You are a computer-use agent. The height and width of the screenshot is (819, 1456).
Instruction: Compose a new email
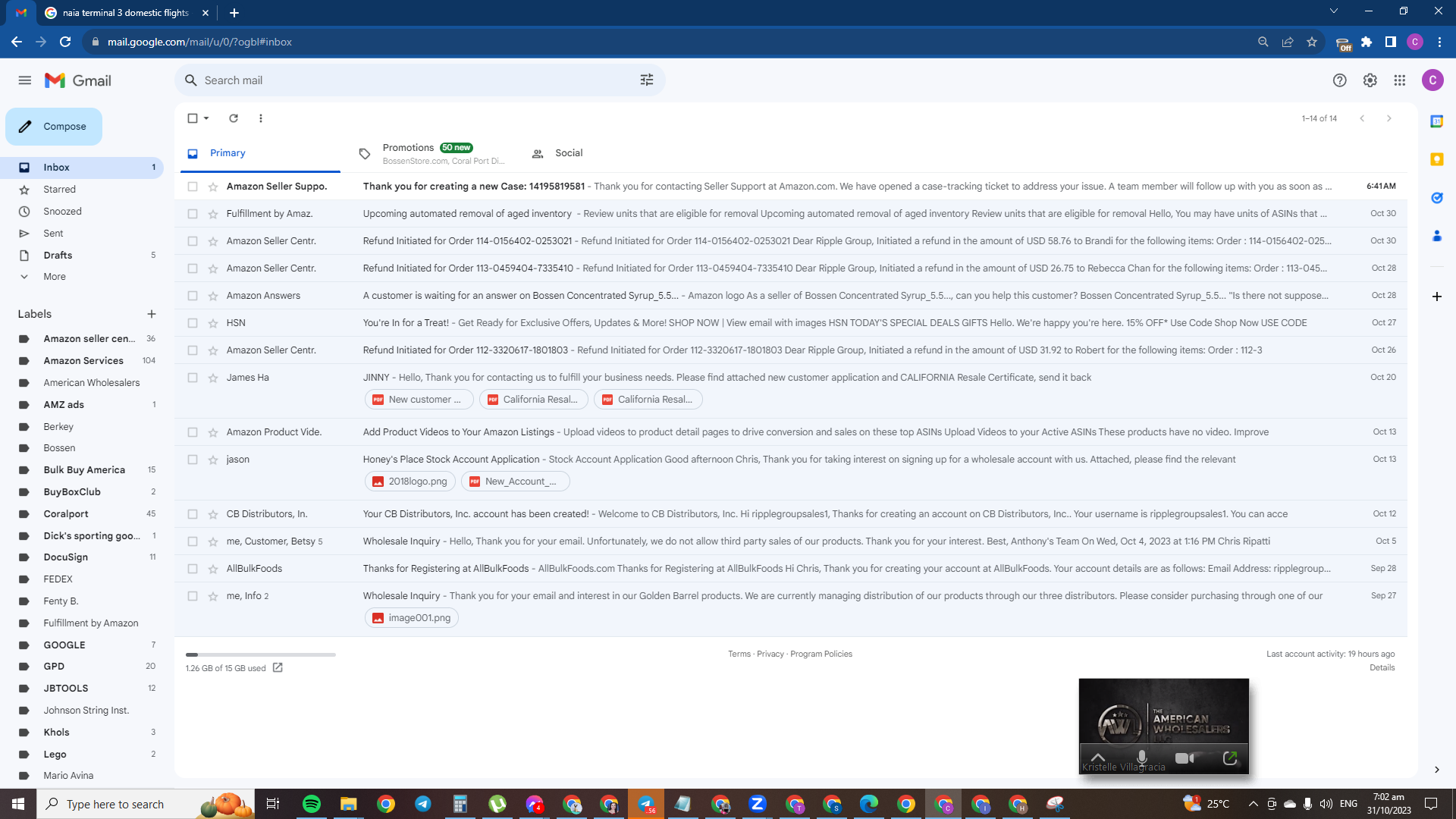click(x=54, y=127)
